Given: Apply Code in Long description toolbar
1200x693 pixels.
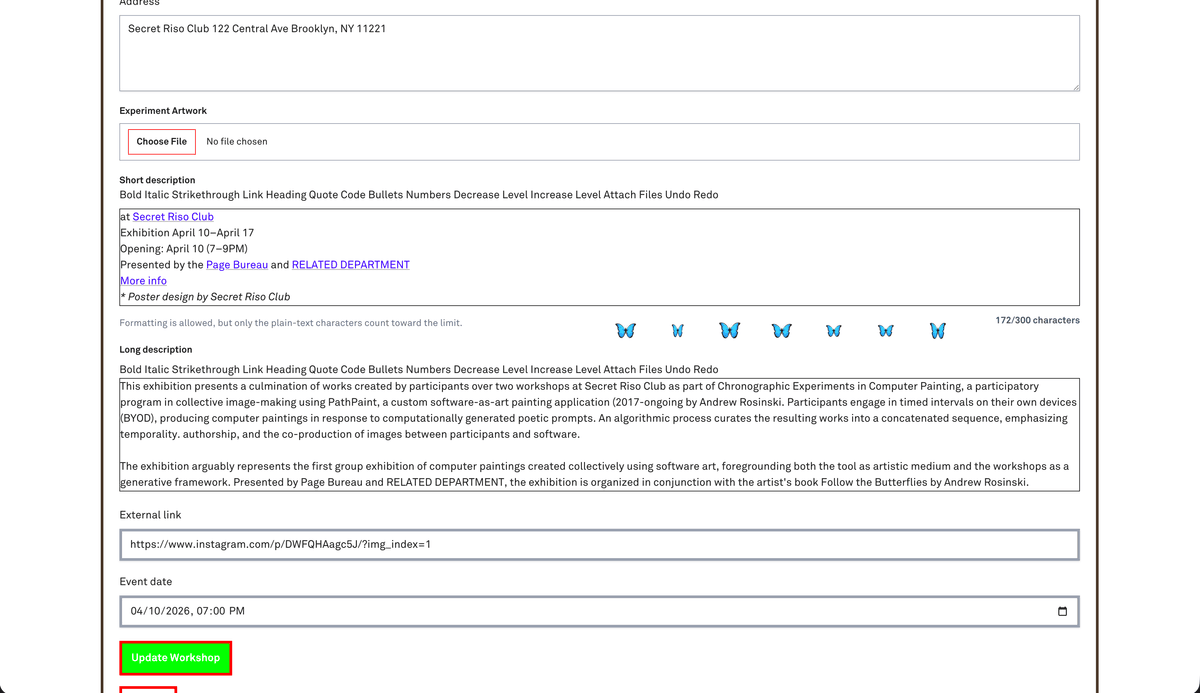Looking at the screenshot, I should tap(353, 370).
